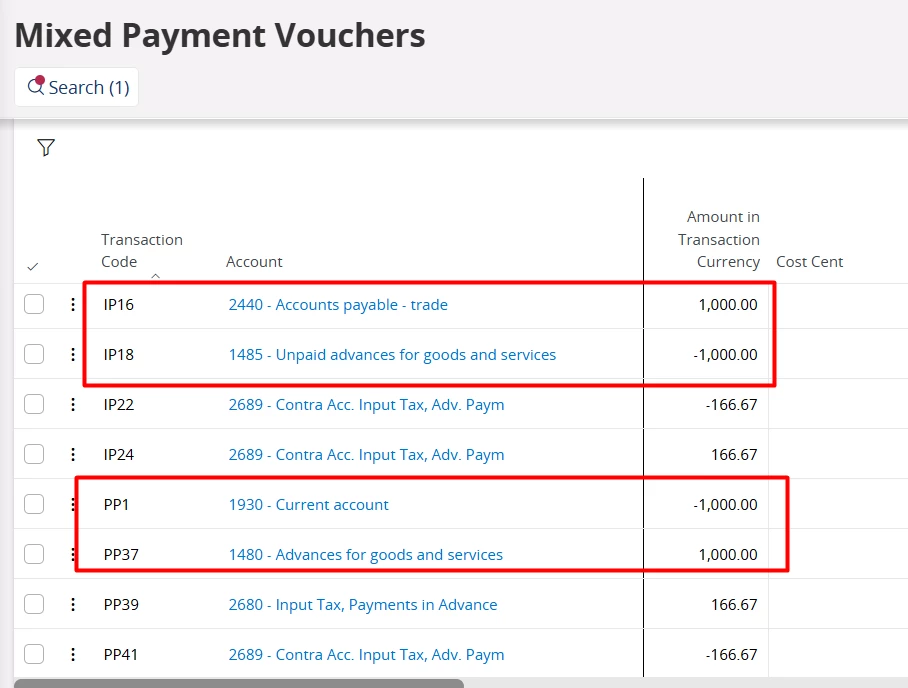Click the sort arrow under Transaction Code
The width and height of the screenshot is (908, 688).
point(155,276)
